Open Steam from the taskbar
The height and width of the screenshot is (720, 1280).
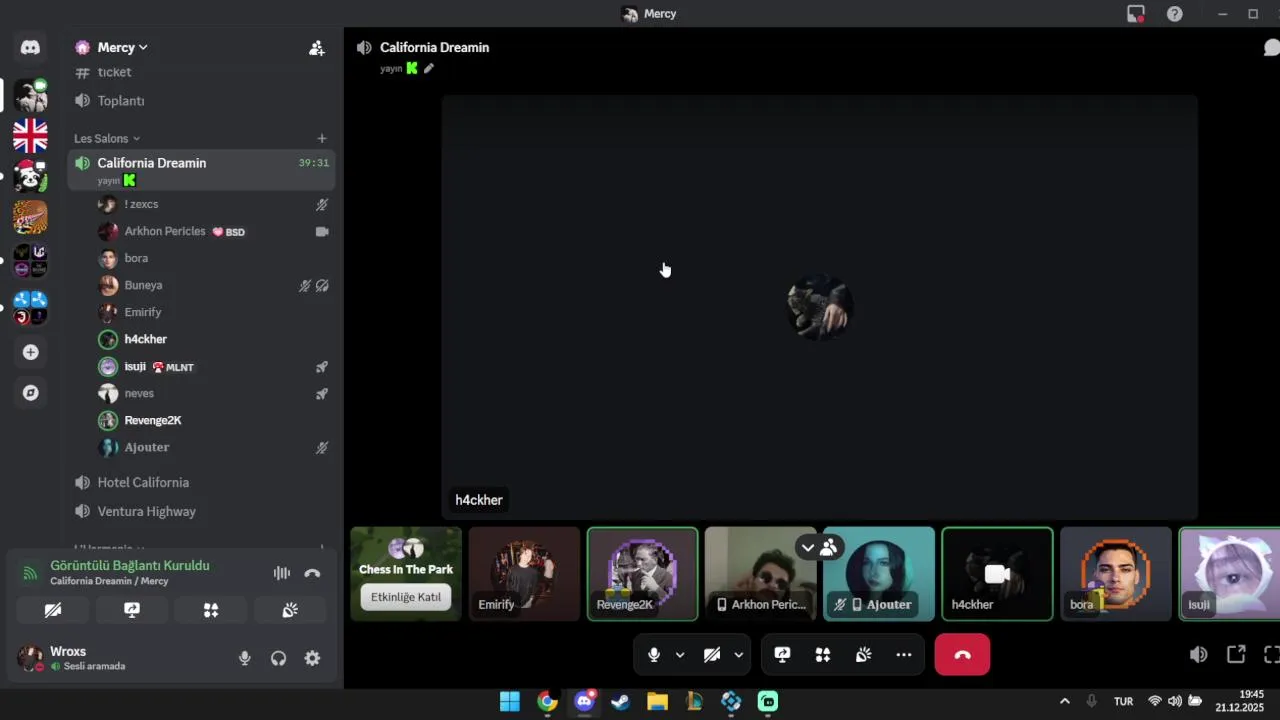620,702
